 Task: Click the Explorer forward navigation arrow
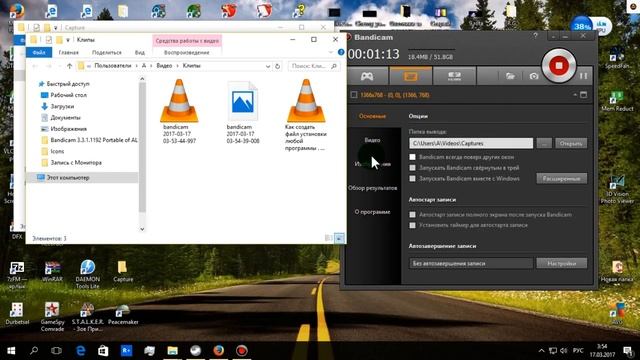[x=49, y=66]
